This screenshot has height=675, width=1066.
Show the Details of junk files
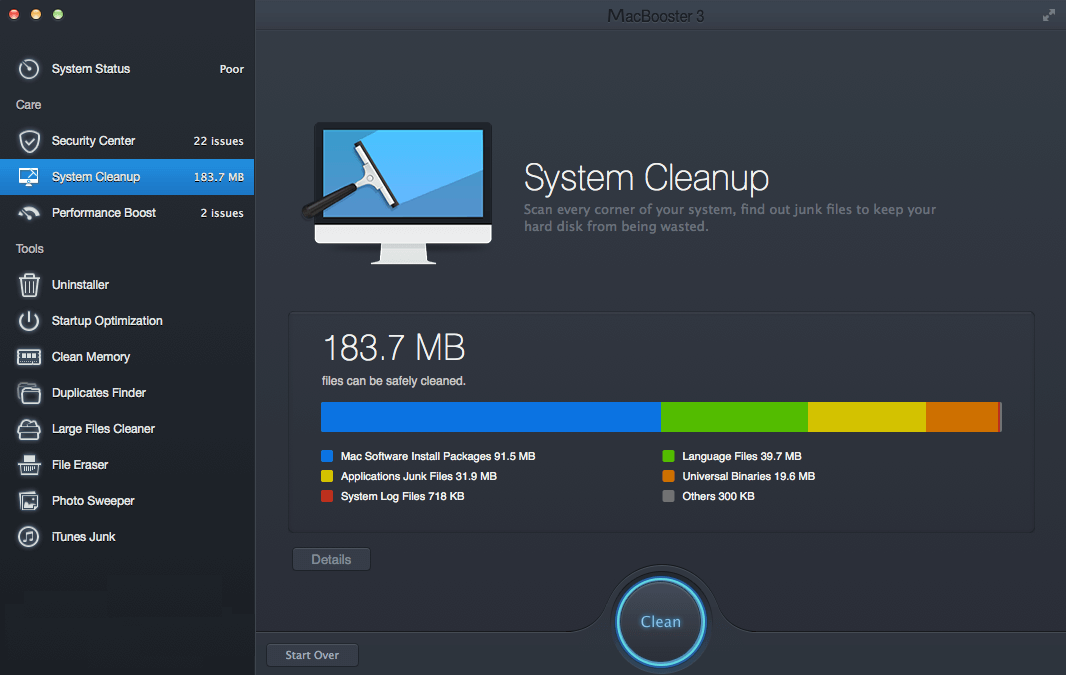point(331,559)
